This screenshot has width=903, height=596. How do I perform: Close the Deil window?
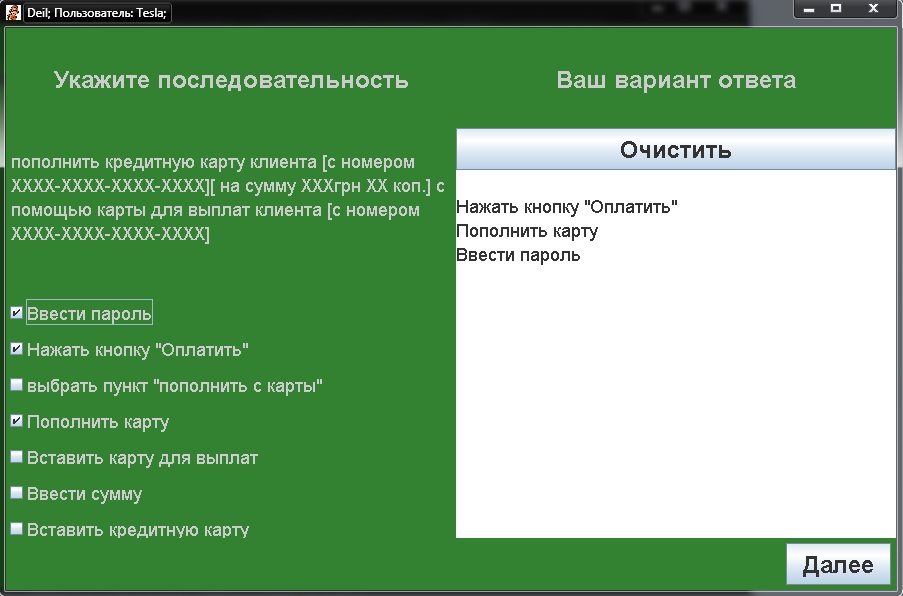coord(874,9)
